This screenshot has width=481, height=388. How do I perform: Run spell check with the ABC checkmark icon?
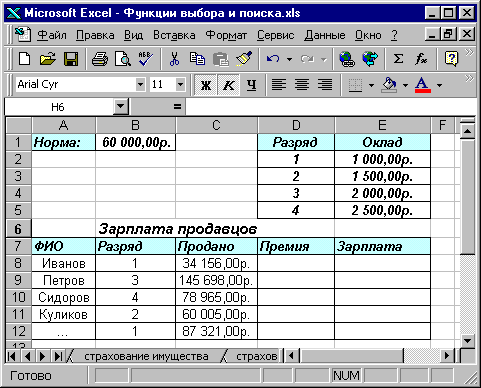tap(146, 59)
